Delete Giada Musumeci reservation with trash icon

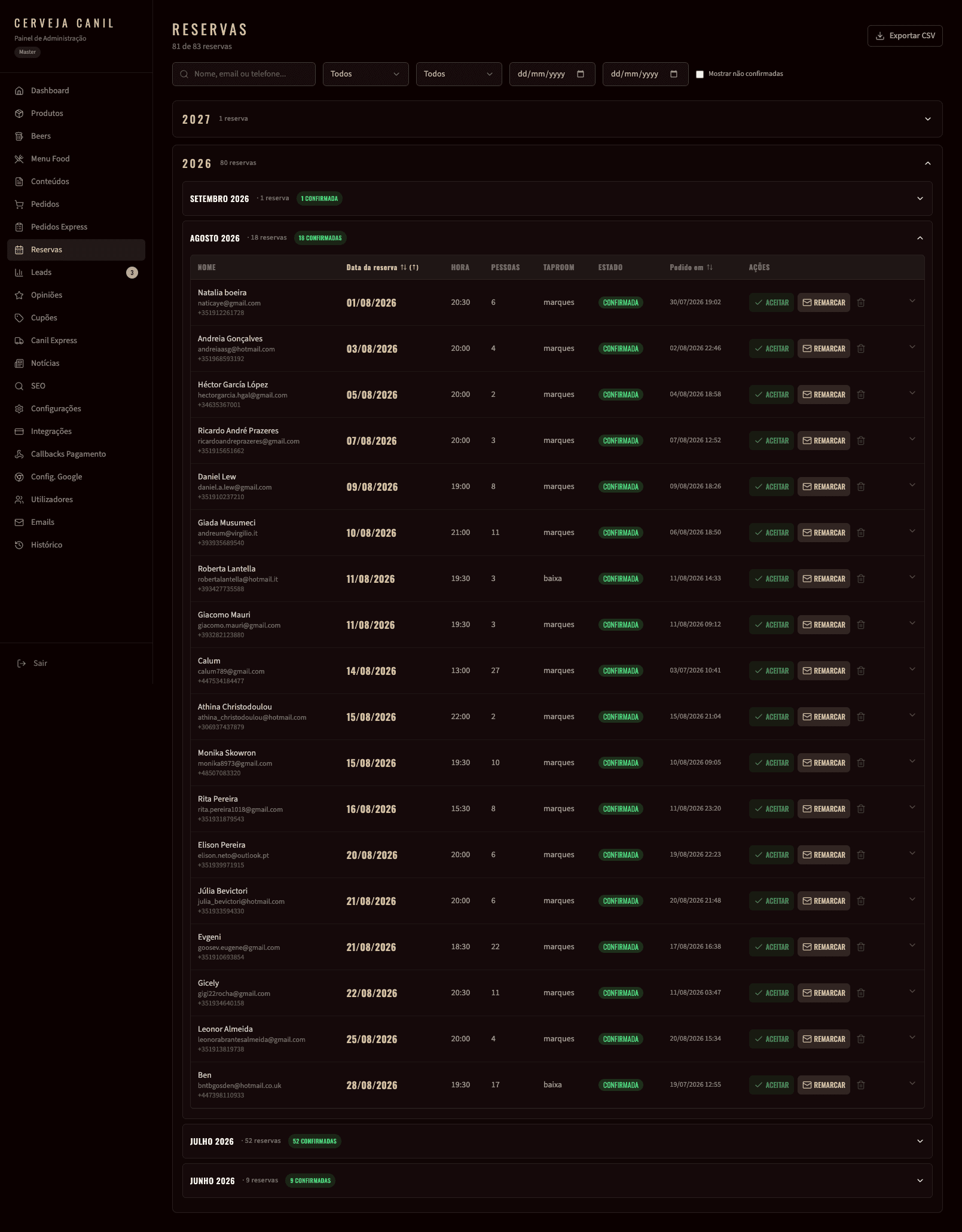(x=861, y=533)
